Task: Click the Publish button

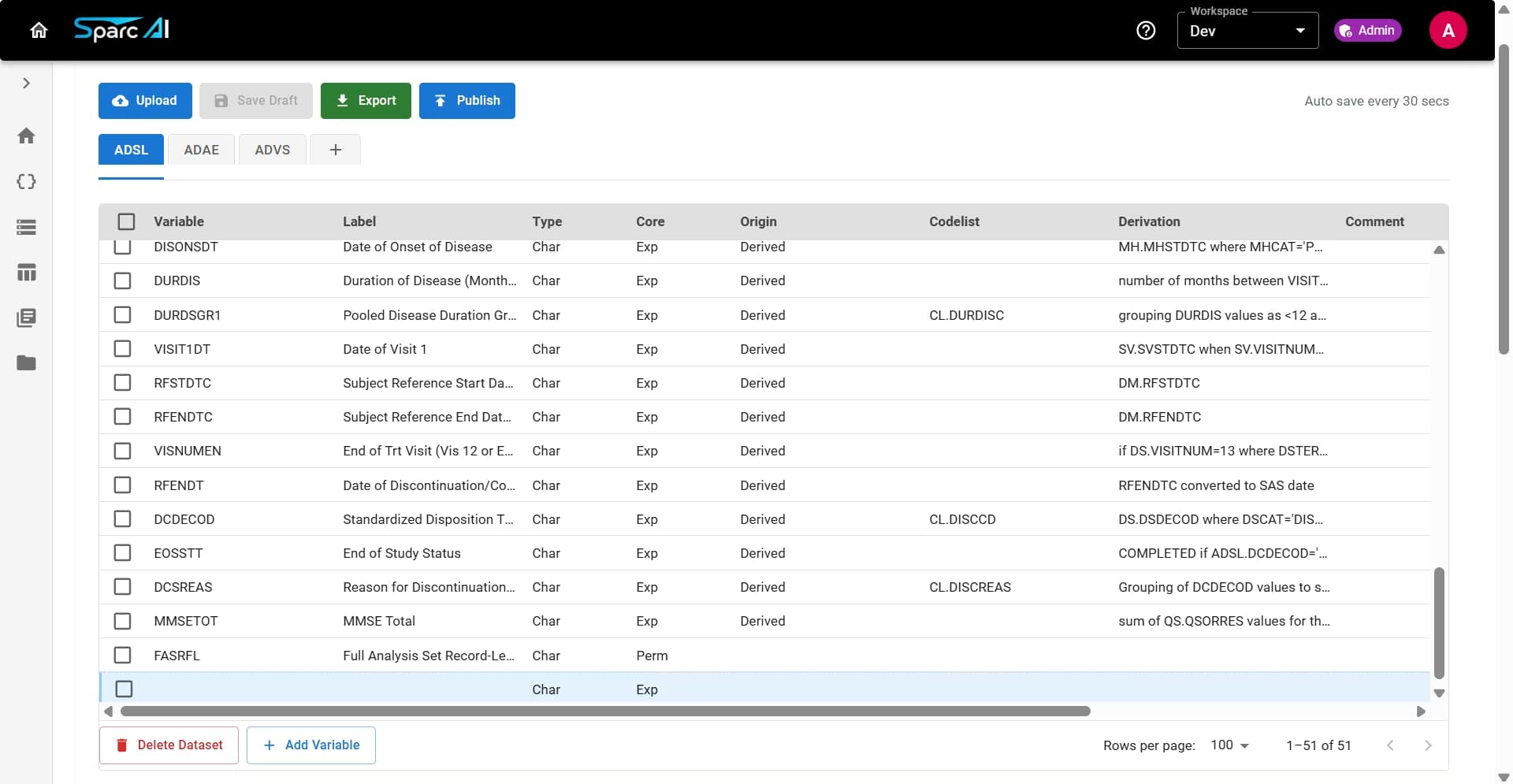Action: 467,100
